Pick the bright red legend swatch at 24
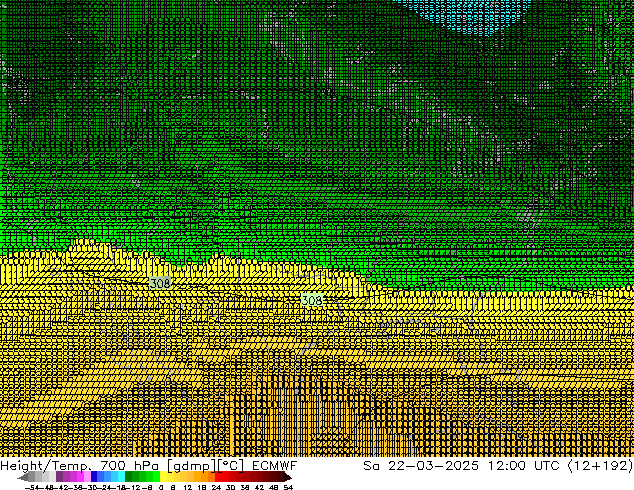 [x=218, y=477]
